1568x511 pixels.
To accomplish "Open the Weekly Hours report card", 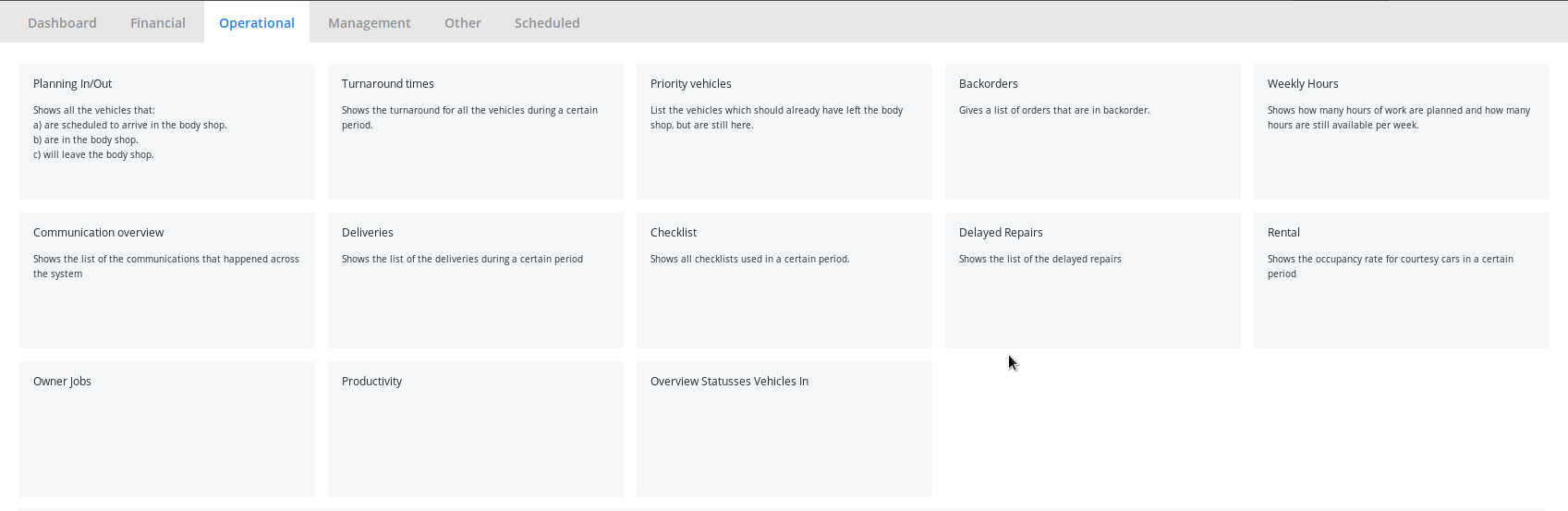I will coord(1402,131).
